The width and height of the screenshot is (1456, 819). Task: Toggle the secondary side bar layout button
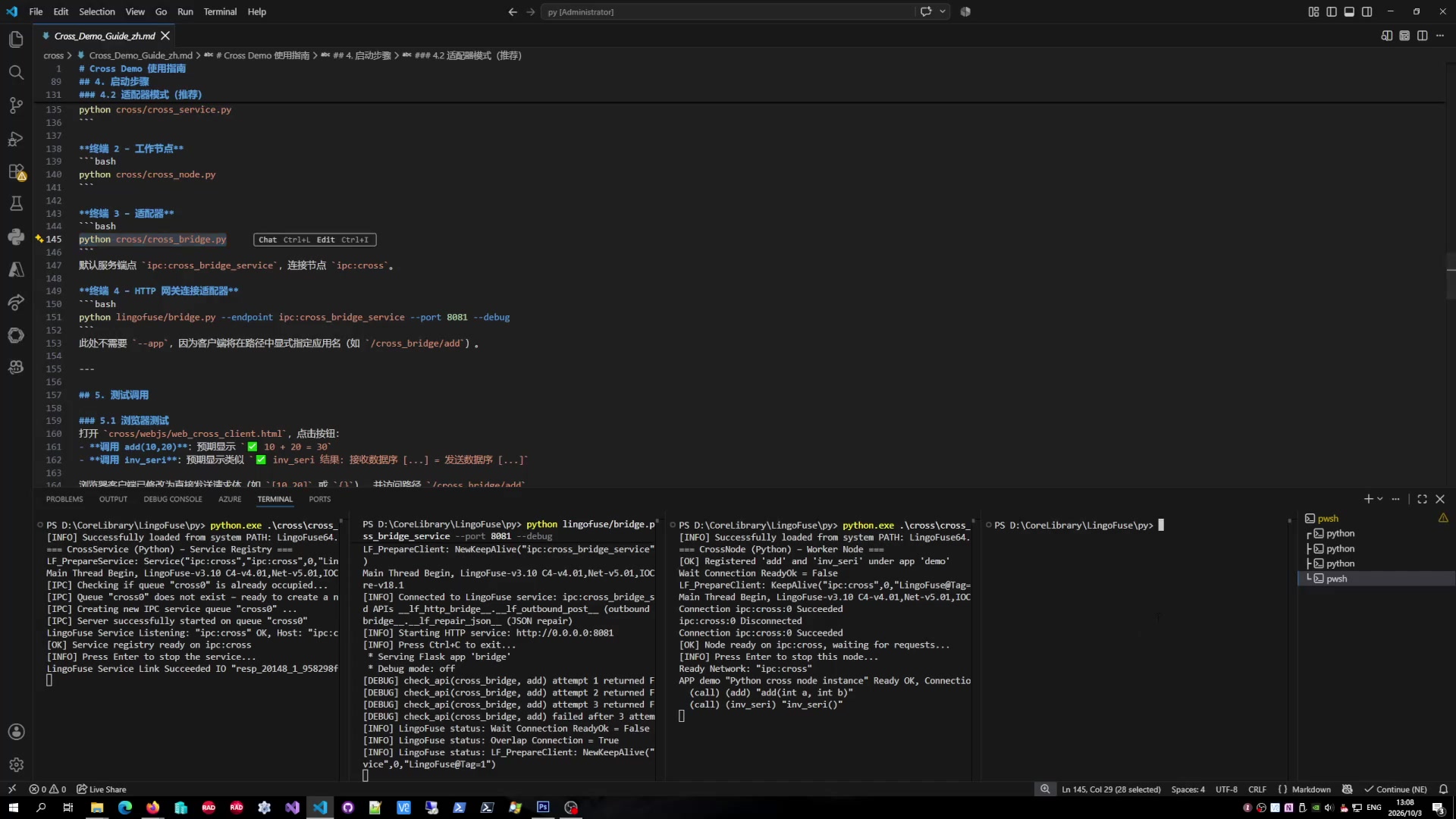click(1367, 11)
